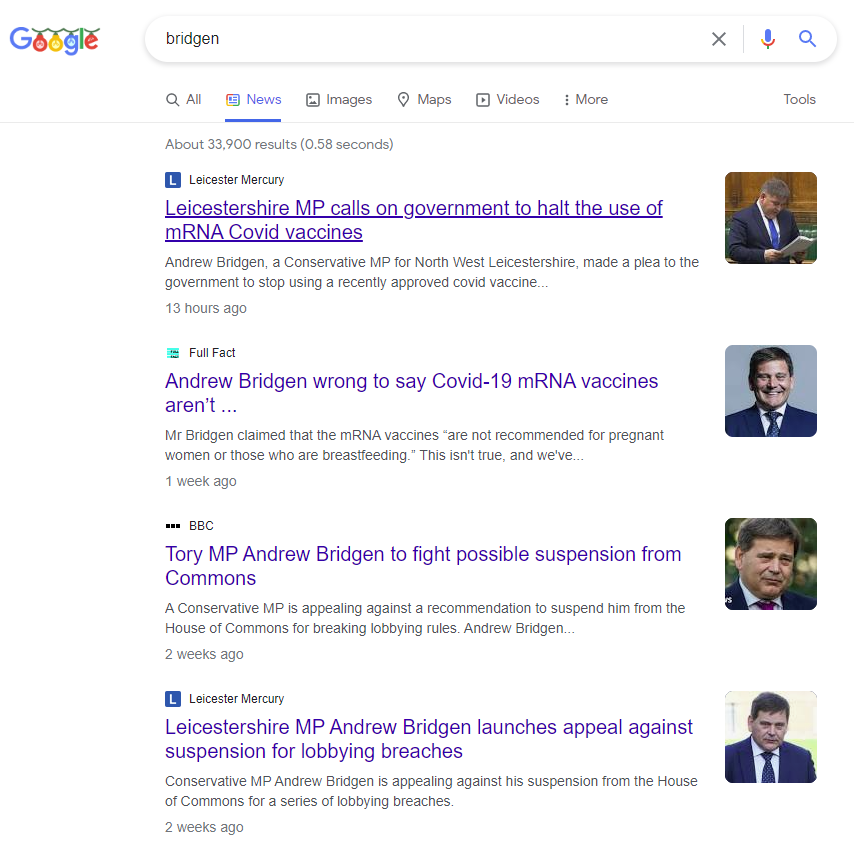Click Leicester Mercury source name on first result
The image size is (854, 841).
point(236,180)
